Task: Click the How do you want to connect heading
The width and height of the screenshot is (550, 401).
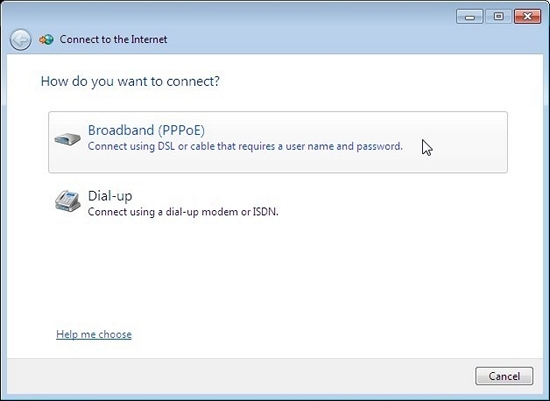Action: click(x=130, y=81)
